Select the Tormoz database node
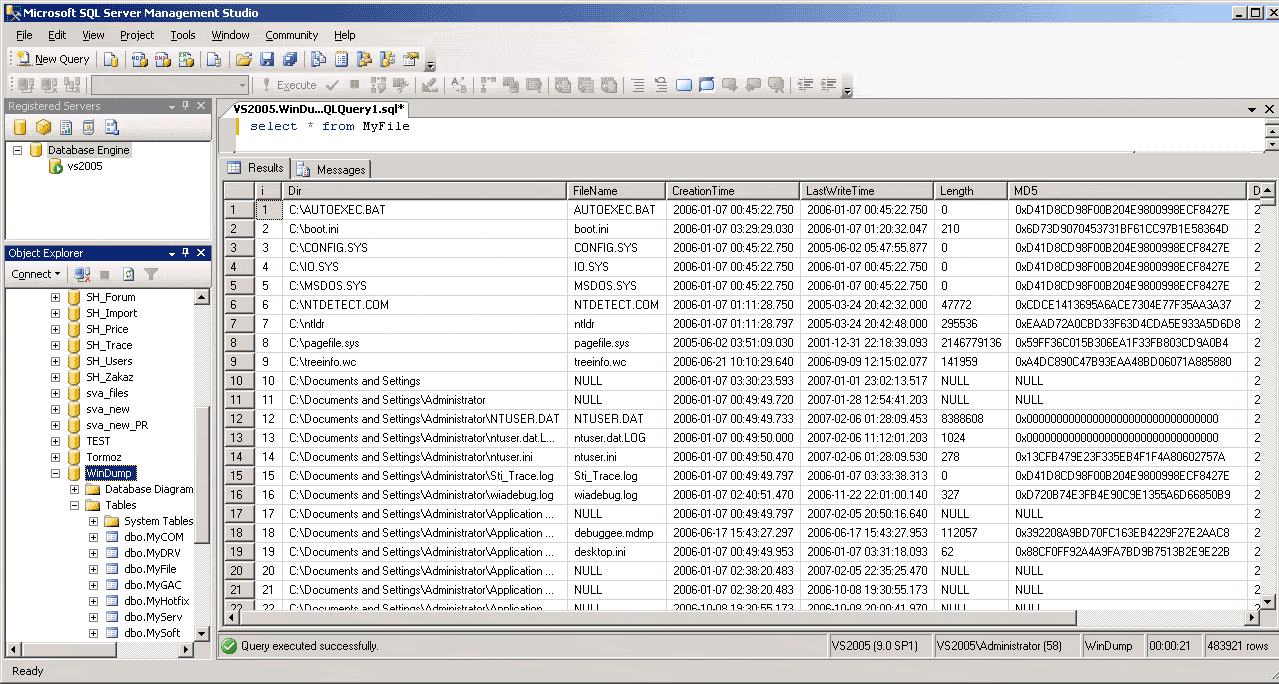Viewport: 1279px width, 684px height. pos(103,457)
